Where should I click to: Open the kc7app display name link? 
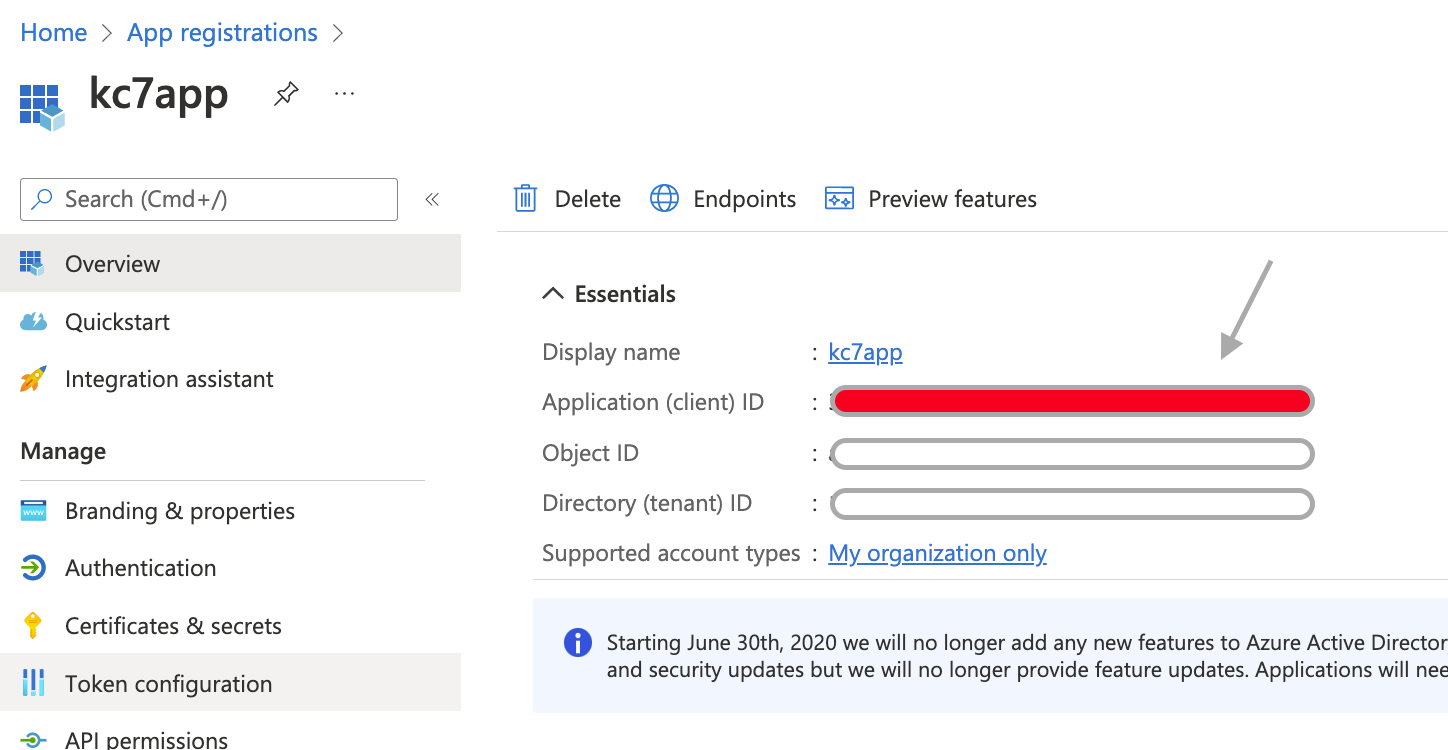[x=866, y=352]
